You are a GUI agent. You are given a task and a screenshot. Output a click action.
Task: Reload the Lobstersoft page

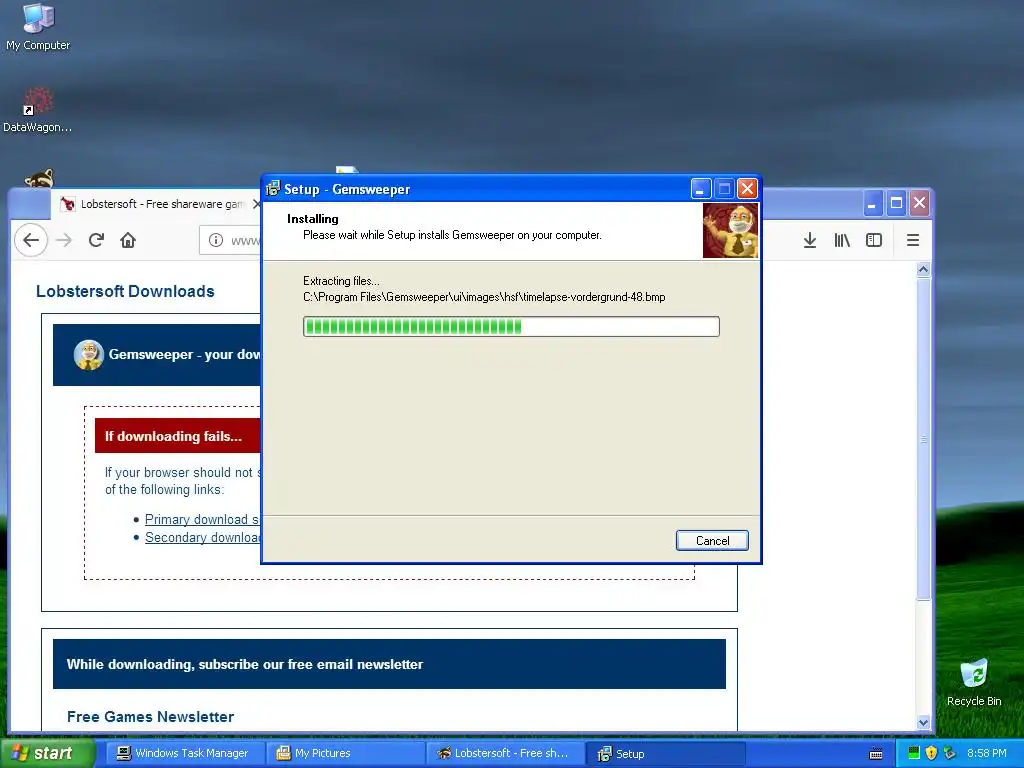[96, 240]
